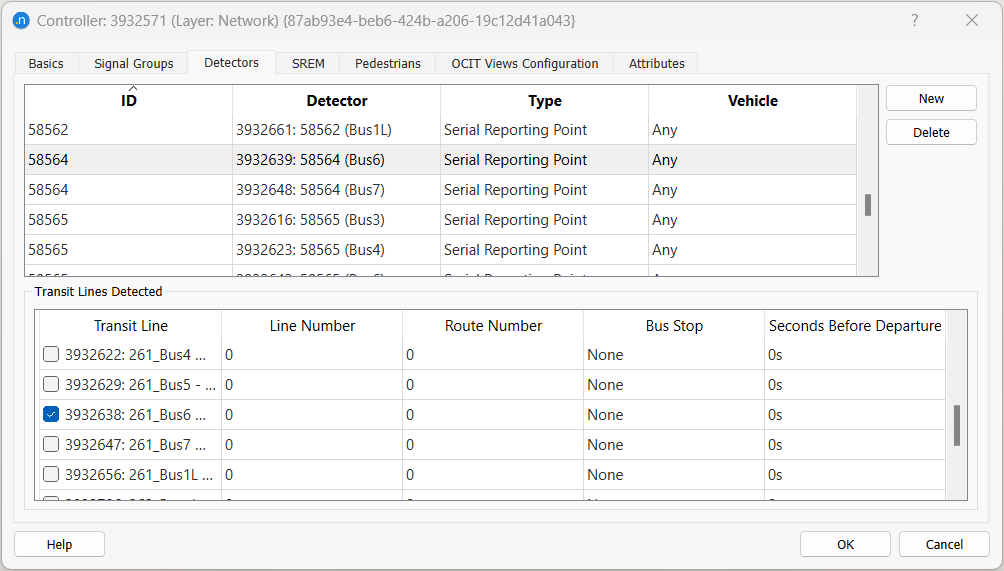Go to the Pedestrians tab
Image resolution: width=1004 pixels, height=571 pixels.
coord(388,64)
